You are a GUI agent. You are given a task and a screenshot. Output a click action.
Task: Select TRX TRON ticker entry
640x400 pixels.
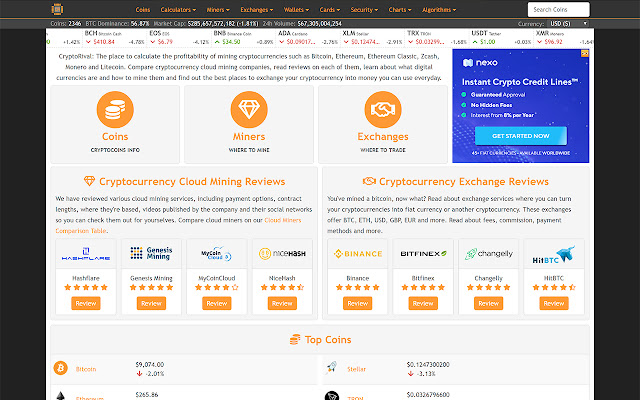click(x=438, y=38)
